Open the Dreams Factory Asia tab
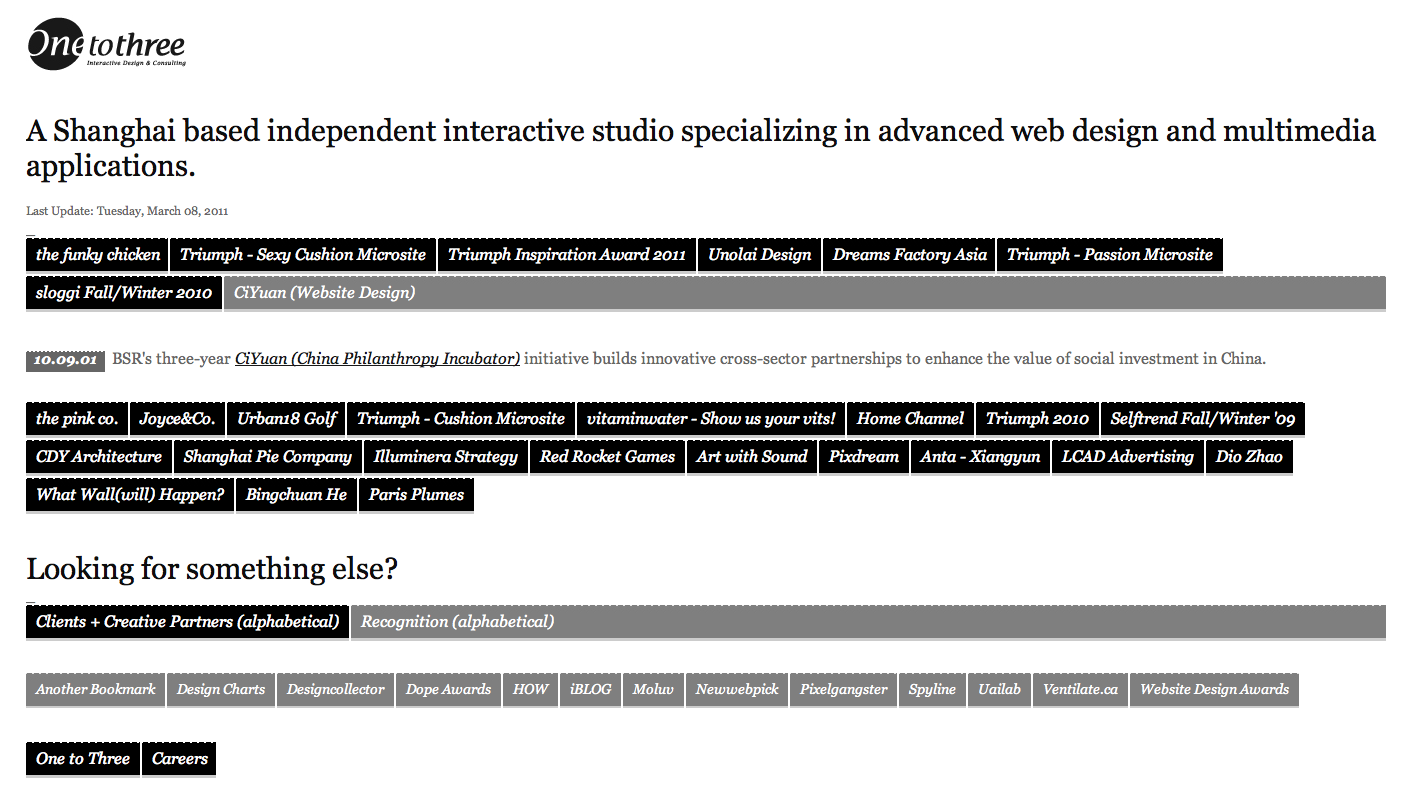Image resolution: width=1412 pixels, height=794 pixels. 910,254
